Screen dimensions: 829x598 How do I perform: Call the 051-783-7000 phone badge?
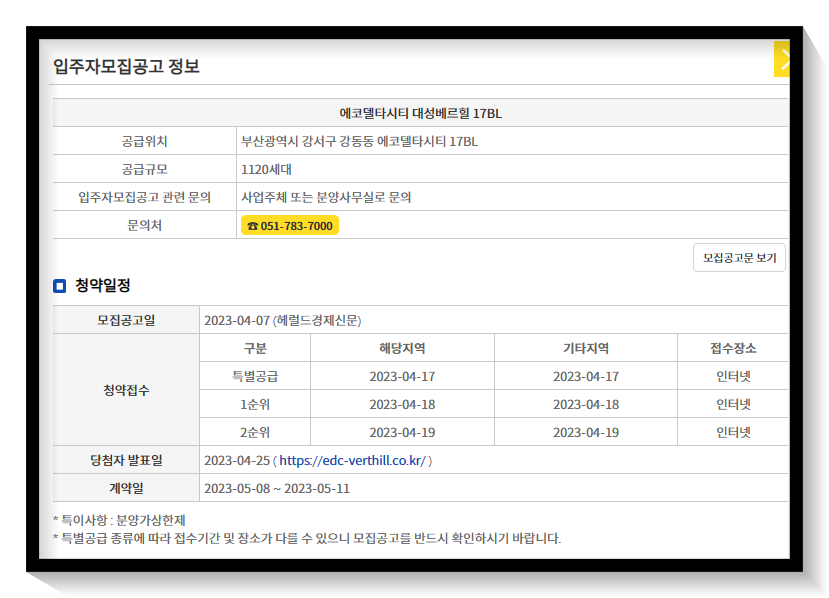[290, 226]
